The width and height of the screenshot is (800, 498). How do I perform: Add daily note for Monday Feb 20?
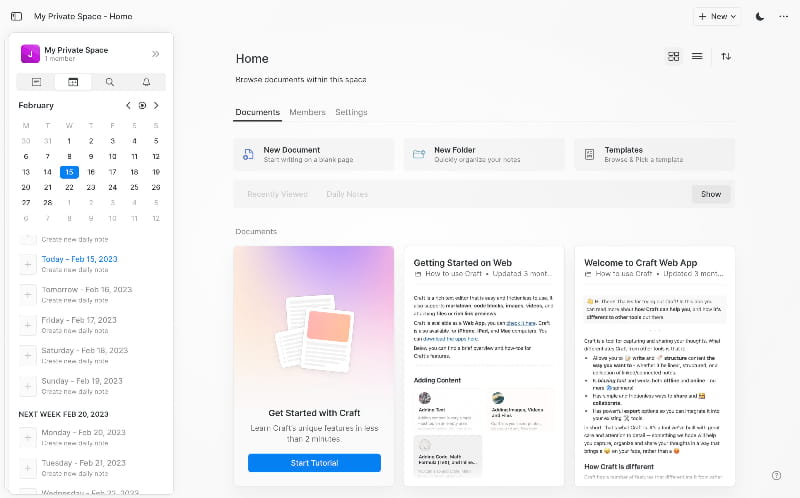point(28,437)
